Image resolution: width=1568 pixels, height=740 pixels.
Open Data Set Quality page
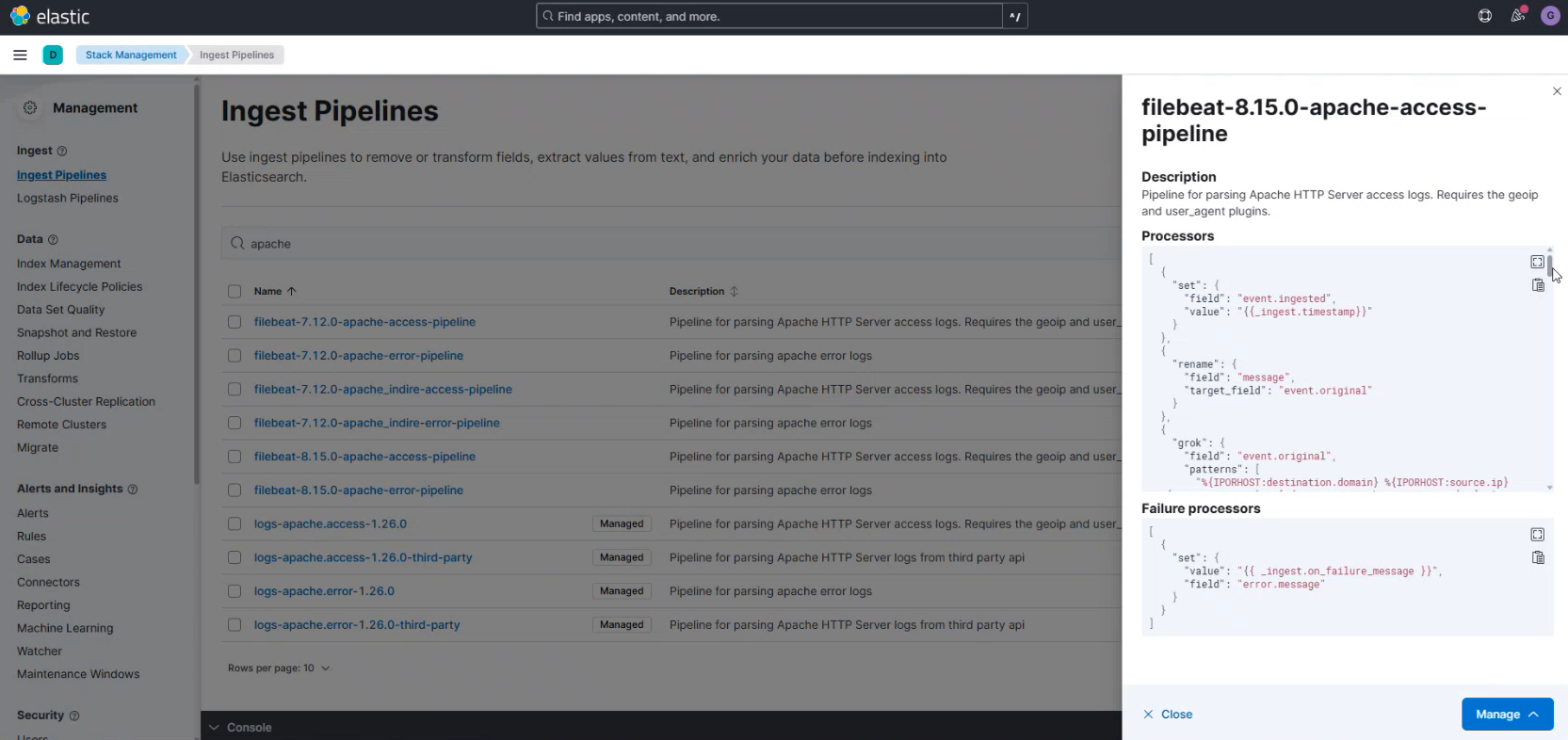60,310
